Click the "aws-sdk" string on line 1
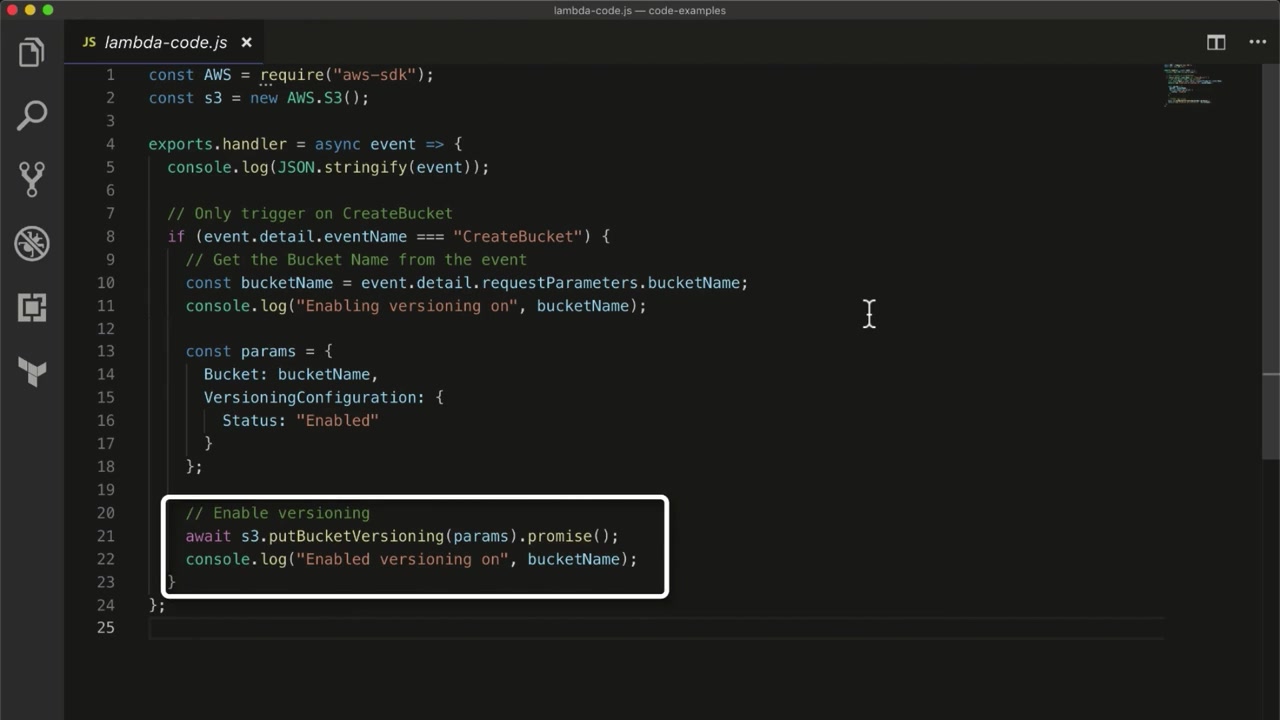The height and width of the screenshot is (720, 1280). 379,75
